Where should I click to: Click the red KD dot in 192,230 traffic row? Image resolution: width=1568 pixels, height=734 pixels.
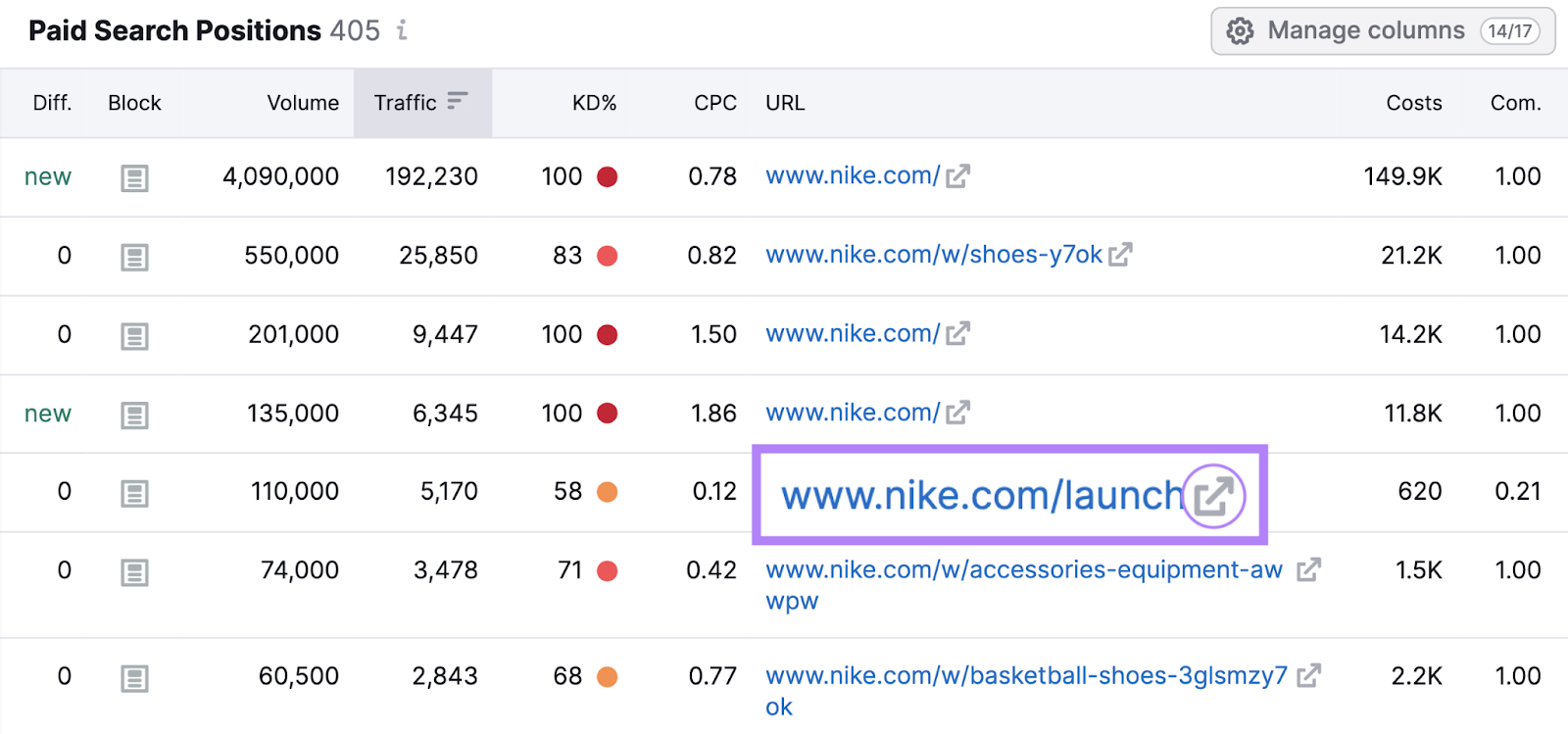click(x=608, y=177)
